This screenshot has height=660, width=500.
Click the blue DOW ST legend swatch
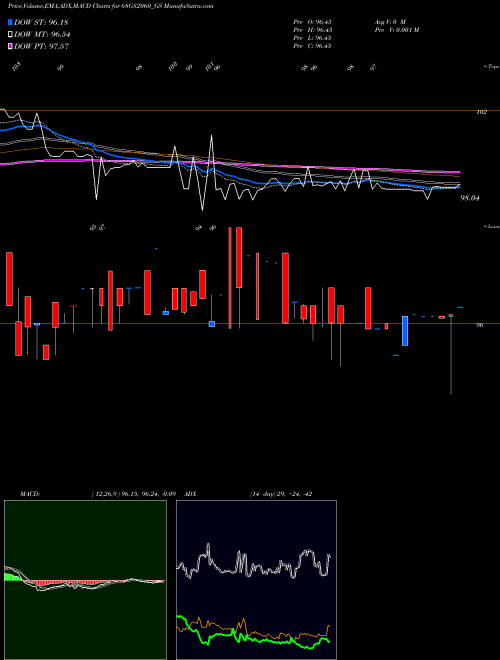coord(10,22)
